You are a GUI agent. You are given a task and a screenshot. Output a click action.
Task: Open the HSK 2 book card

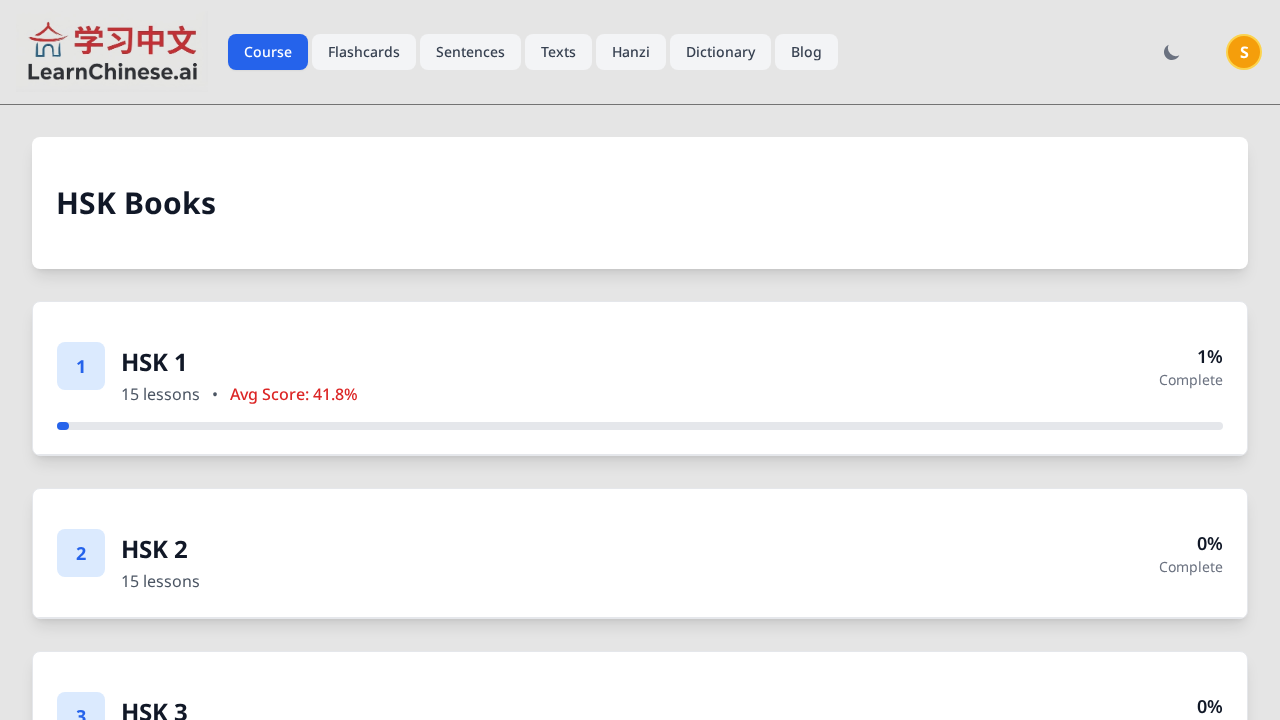640,553
